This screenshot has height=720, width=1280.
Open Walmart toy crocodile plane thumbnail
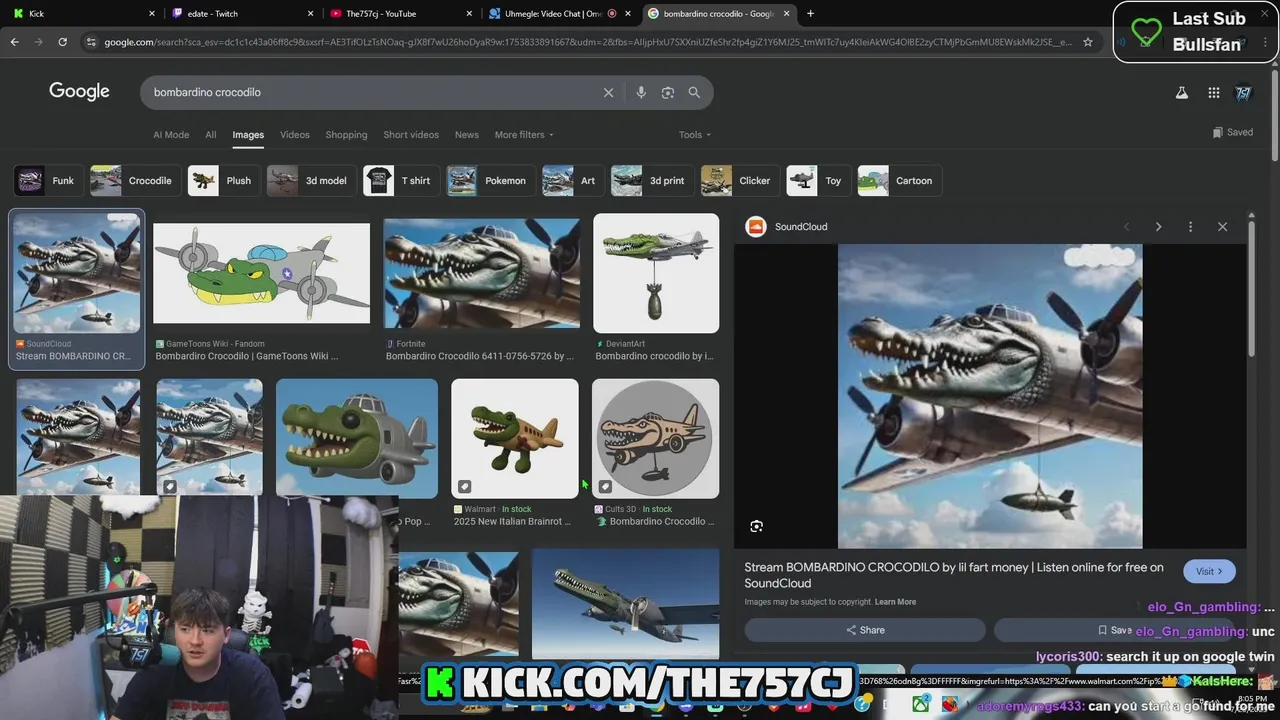515,438
